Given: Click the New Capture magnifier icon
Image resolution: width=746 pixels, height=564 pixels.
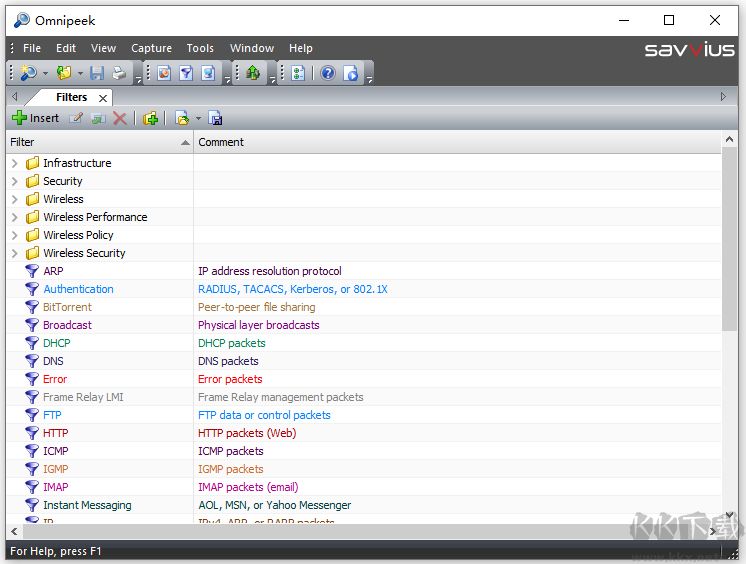Looking at the screenshot, I should tap(28, 73).
